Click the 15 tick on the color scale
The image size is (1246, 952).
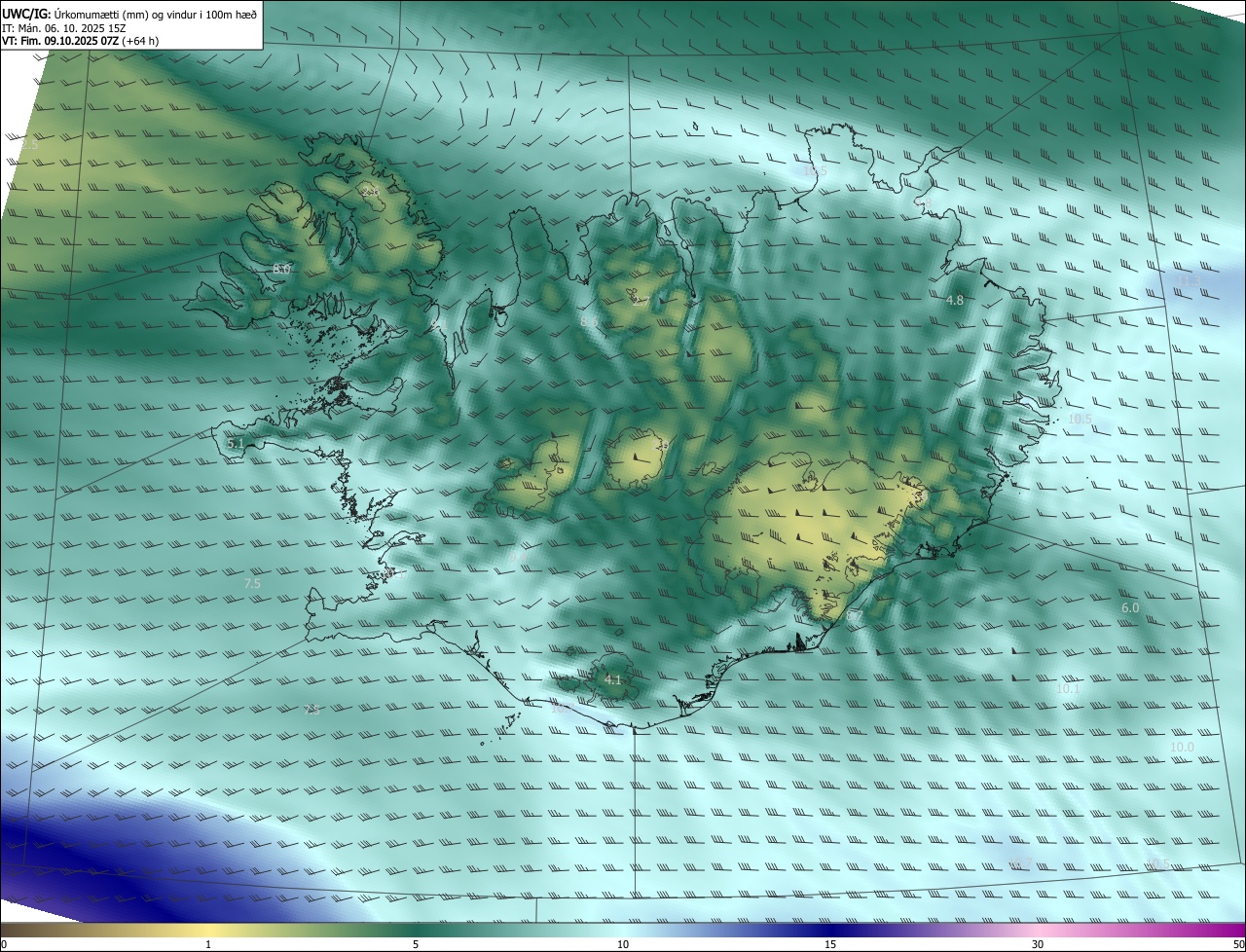click(830, 944)
